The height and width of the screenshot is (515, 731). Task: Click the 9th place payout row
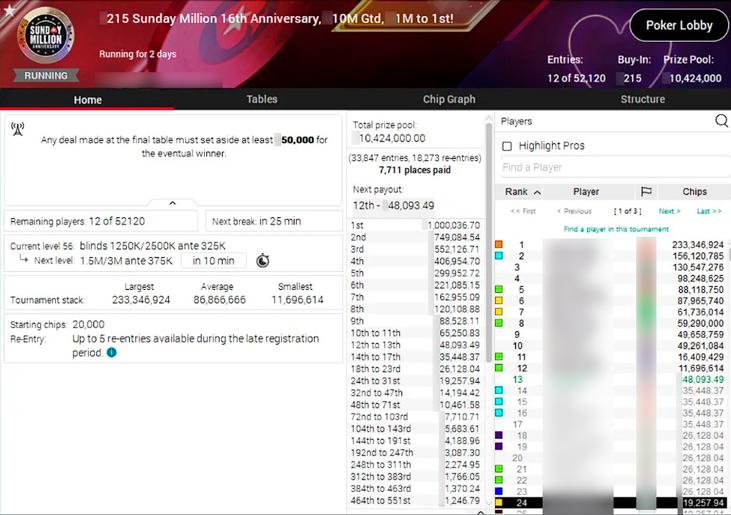pos(415,321)
